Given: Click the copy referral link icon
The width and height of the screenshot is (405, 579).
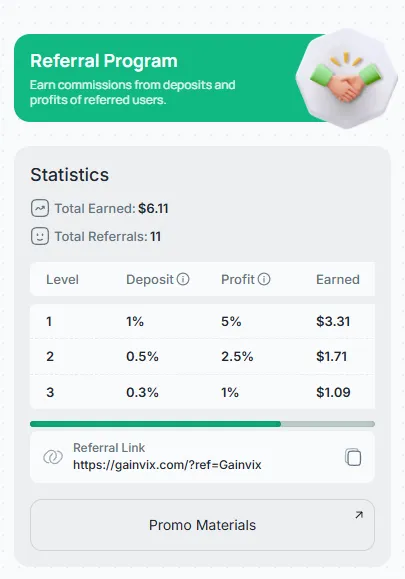Looking at the screenshot, I should 353,457.
